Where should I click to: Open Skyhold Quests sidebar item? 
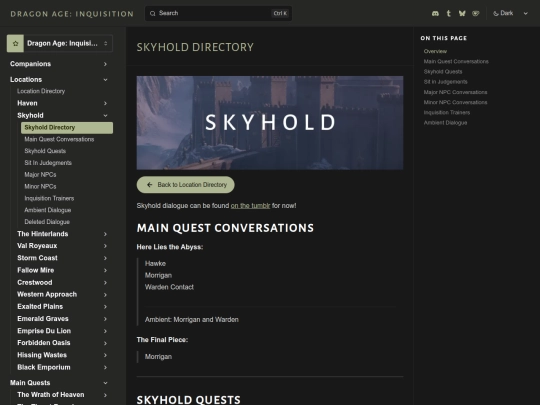[x=45, y=151]
